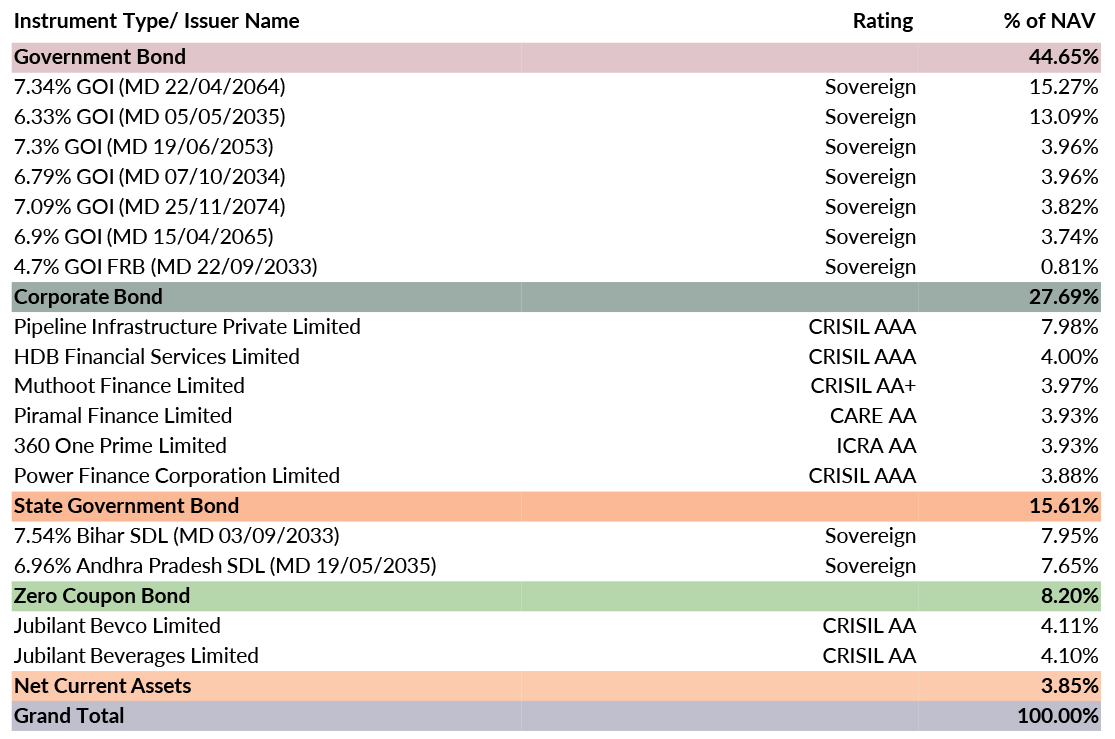Select the Corporate Bond category header

[88, 297]
